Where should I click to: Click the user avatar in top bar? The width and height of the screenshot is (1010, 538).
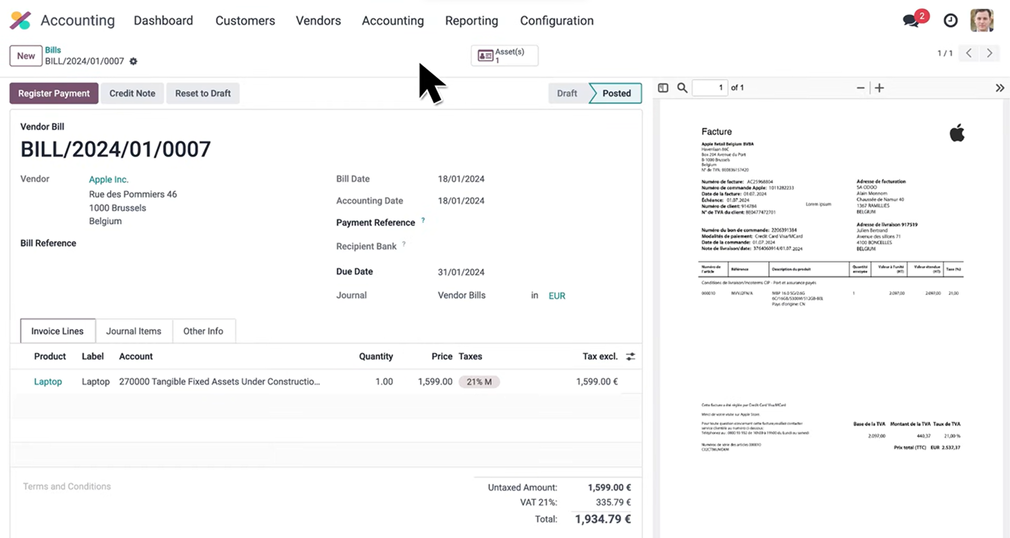pos(982,20)
